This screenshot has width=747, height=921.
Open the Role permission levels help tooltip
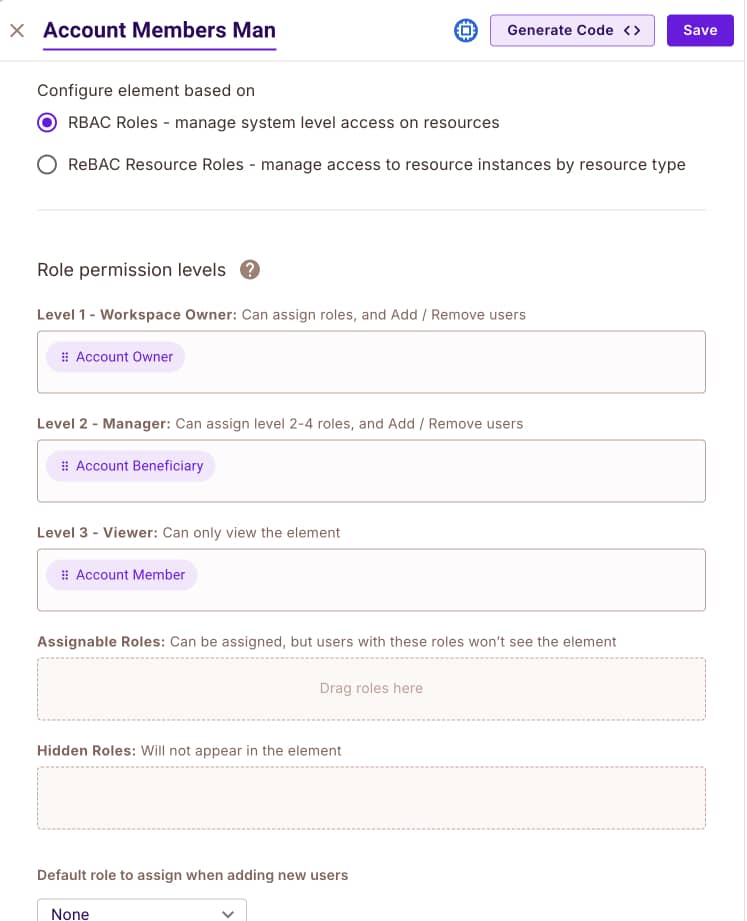point(249,269)
